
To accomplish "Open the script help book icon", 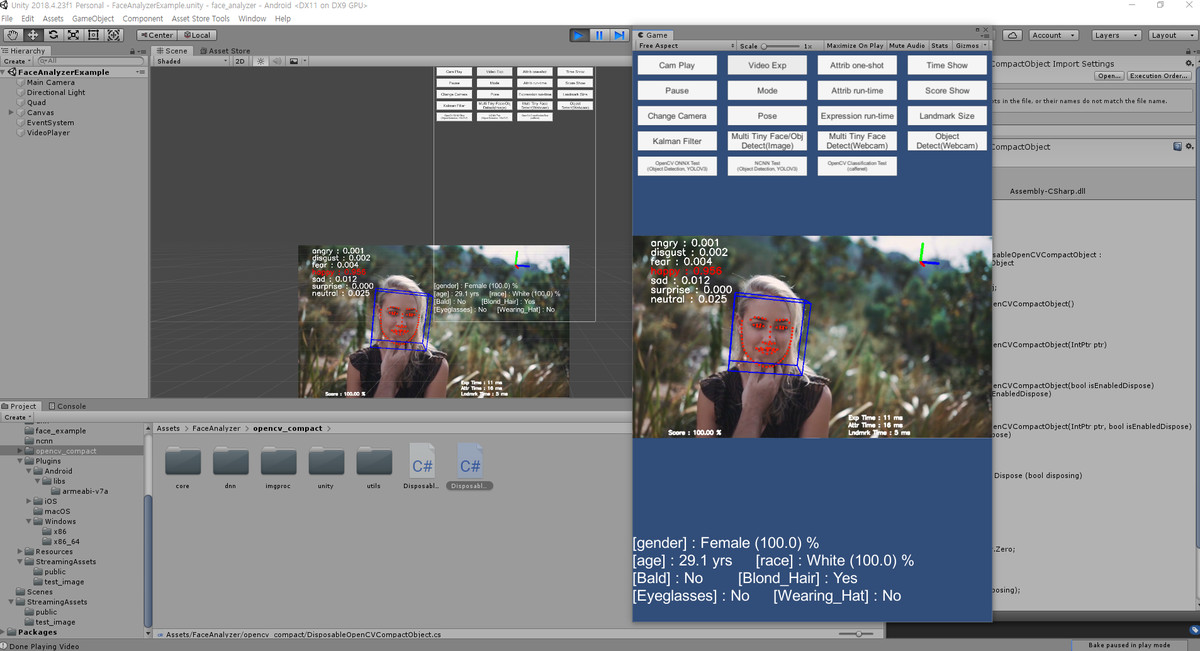I will click(1177, 146).
